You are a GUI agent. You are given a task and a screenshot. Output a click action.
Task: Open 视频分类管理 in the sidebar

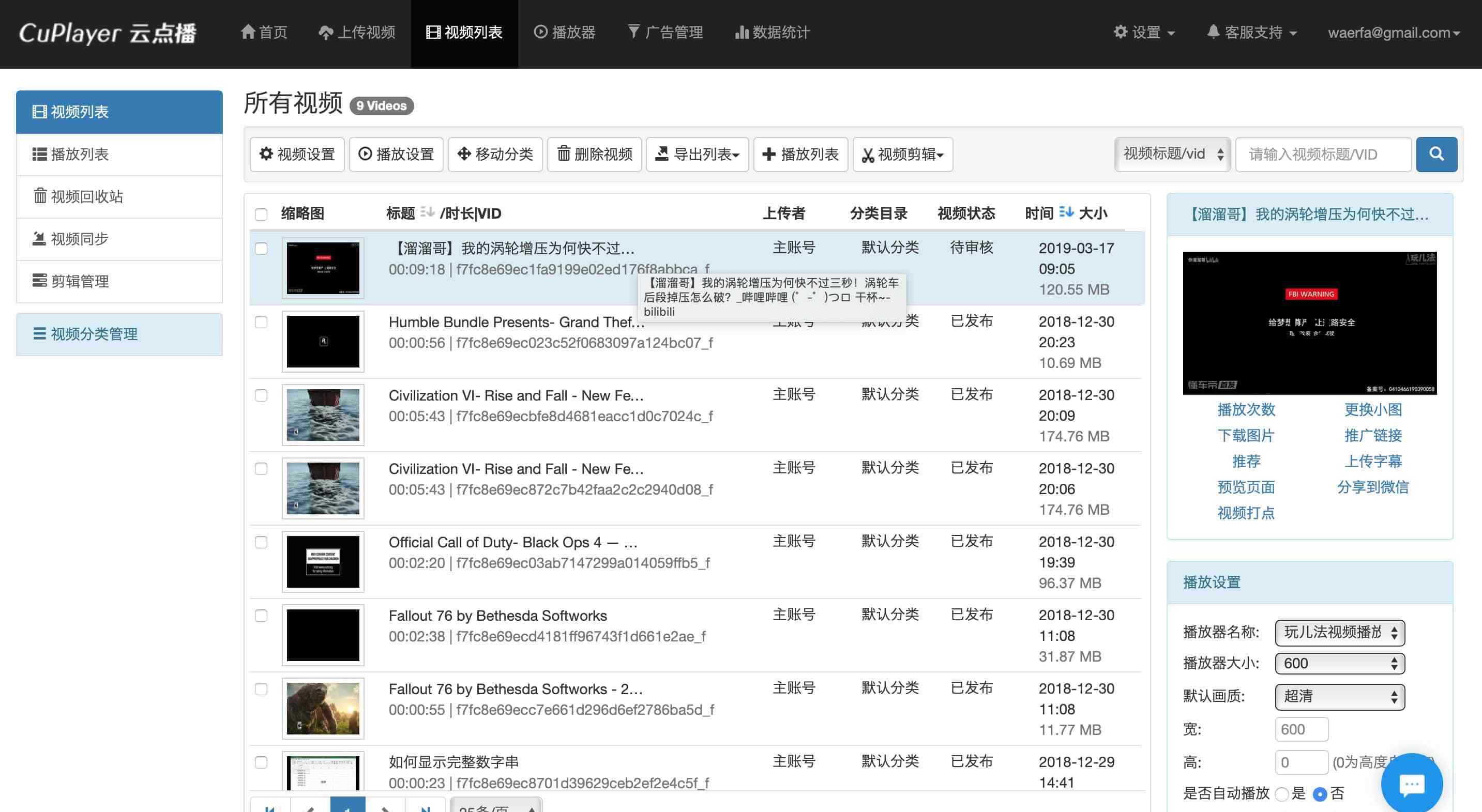point(119,334)
